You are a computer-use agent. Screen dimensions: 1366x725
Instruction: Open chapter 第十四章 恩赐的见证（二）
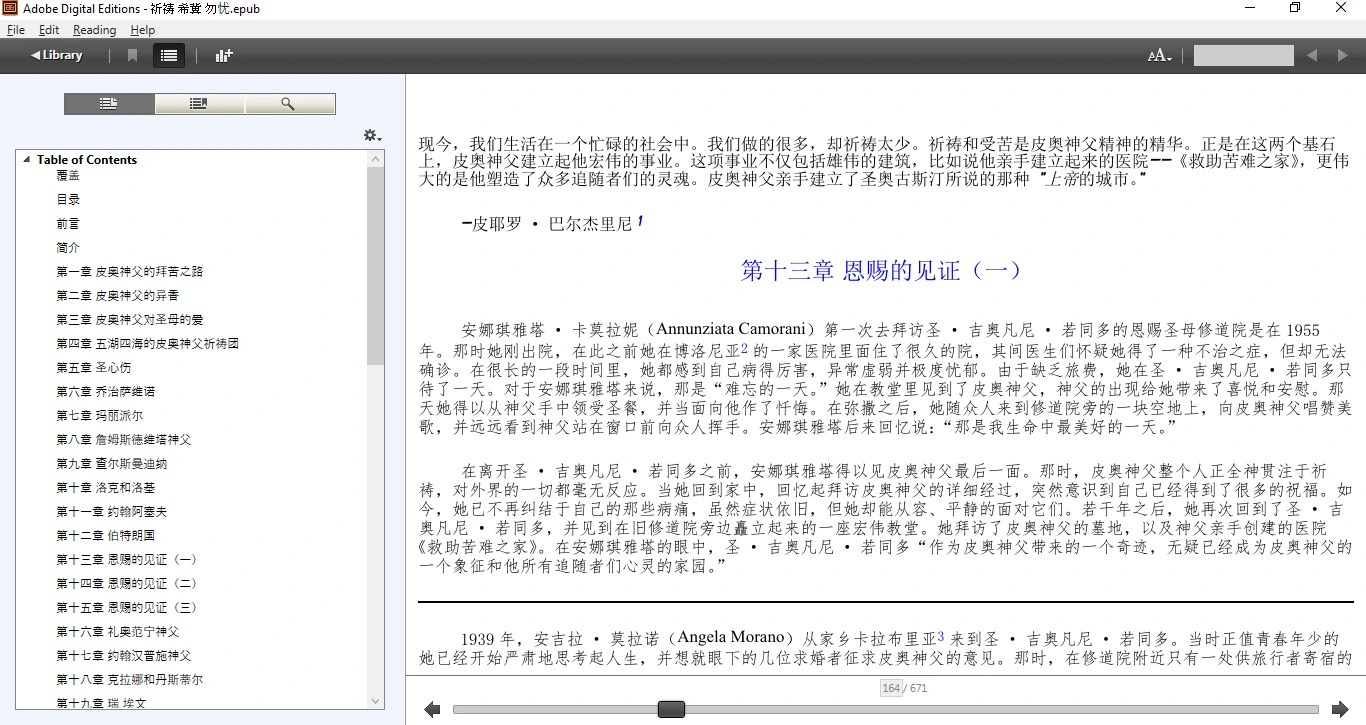(126, 584)
